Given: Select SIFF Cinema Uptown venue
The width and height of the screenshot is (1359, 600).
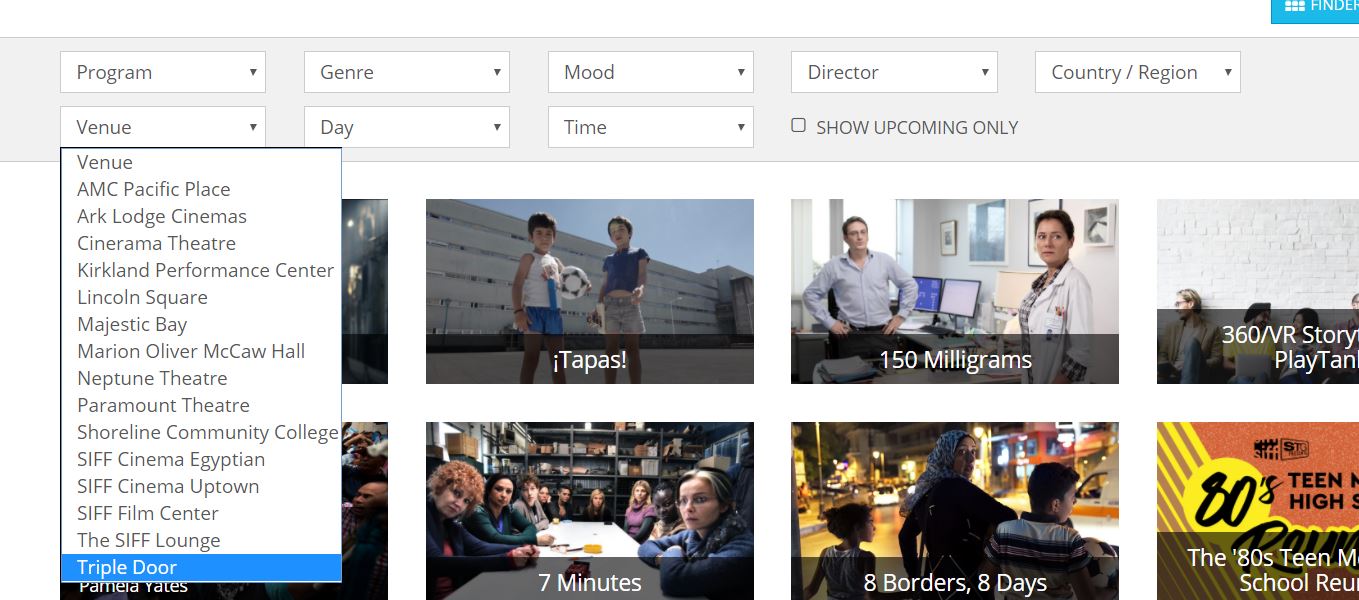Looking at the screenshot, I should tap(201, 486).
